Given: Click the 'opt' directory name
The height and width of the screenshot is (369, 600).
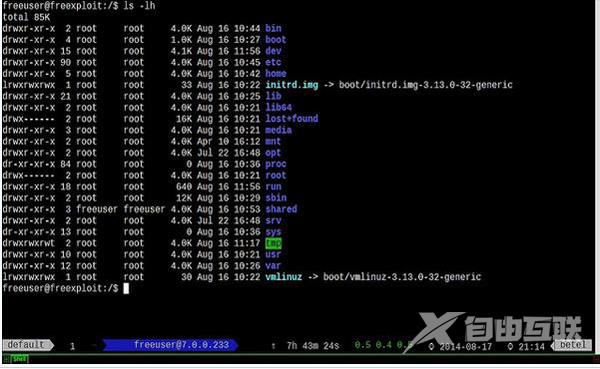Looking at the screenshot, I should pos(273,153).
